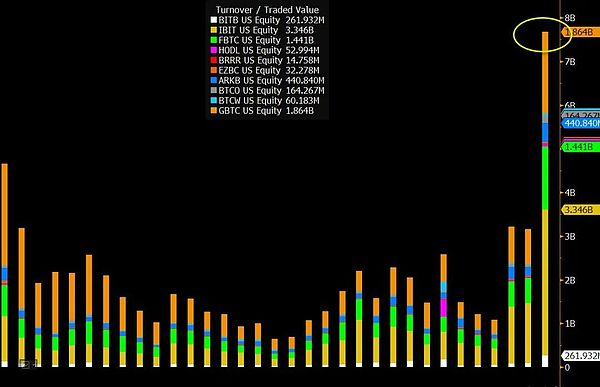The width and height of the screenshot is (600, 387).
Task: Click the 4B y-axis label
Action: (x=570, y=193)
